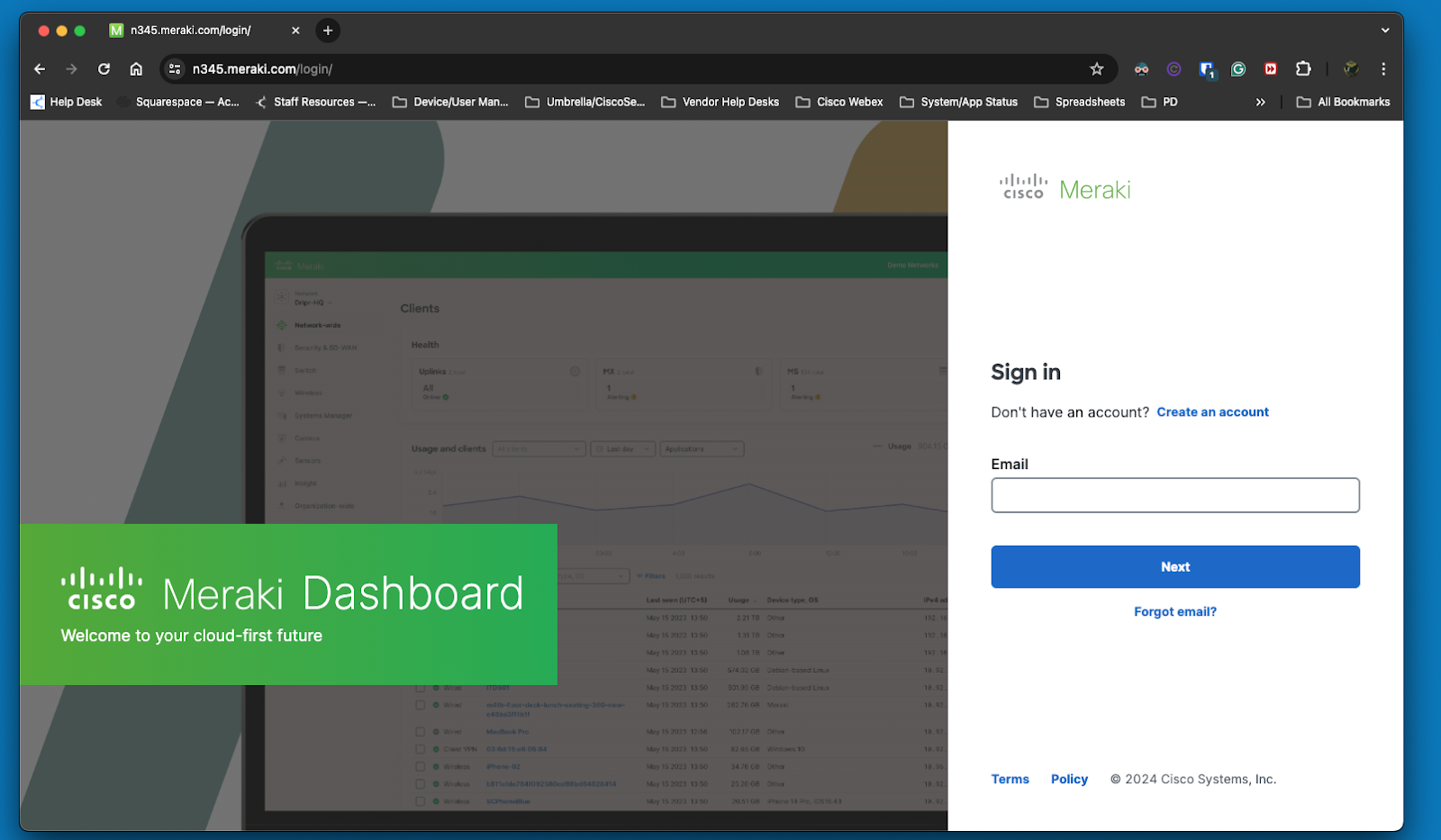Go back with the back arrow
This screenshot has width=1441, height=840.
coord(40,69)
